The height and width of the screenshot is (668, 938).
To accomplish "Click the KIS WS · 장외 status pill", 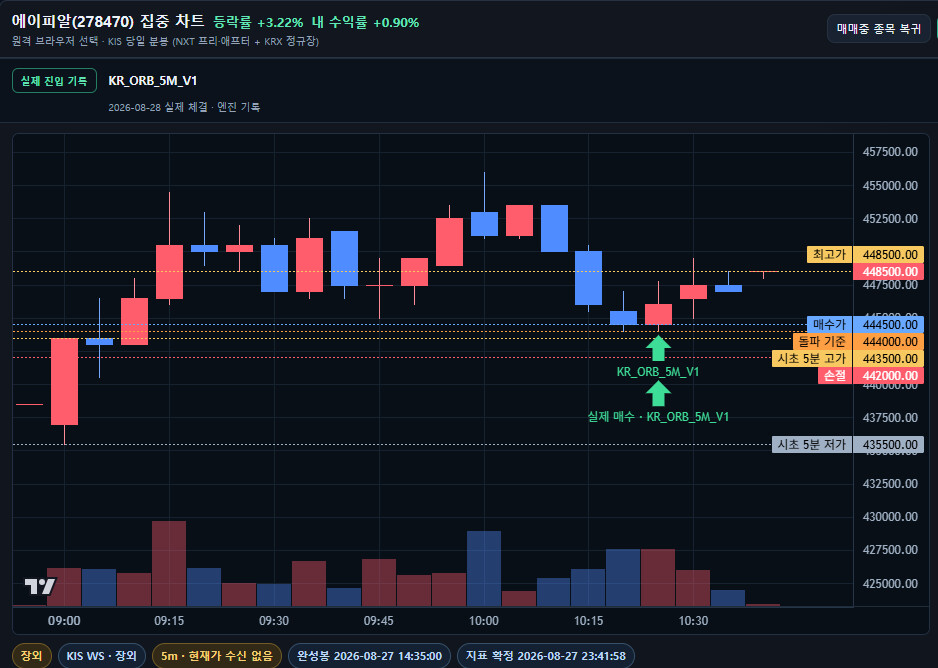I will click(x=102, y=656).
